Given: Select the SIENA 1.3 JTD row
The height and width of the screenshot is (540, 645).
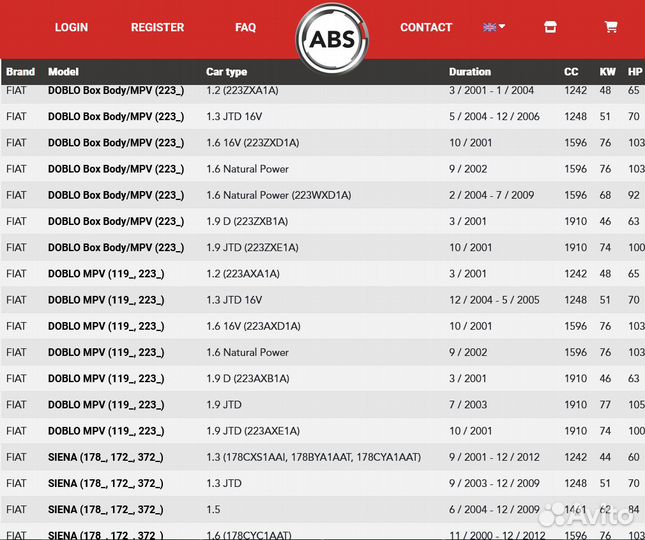Looking at the screenshot, I should [224, 483].
